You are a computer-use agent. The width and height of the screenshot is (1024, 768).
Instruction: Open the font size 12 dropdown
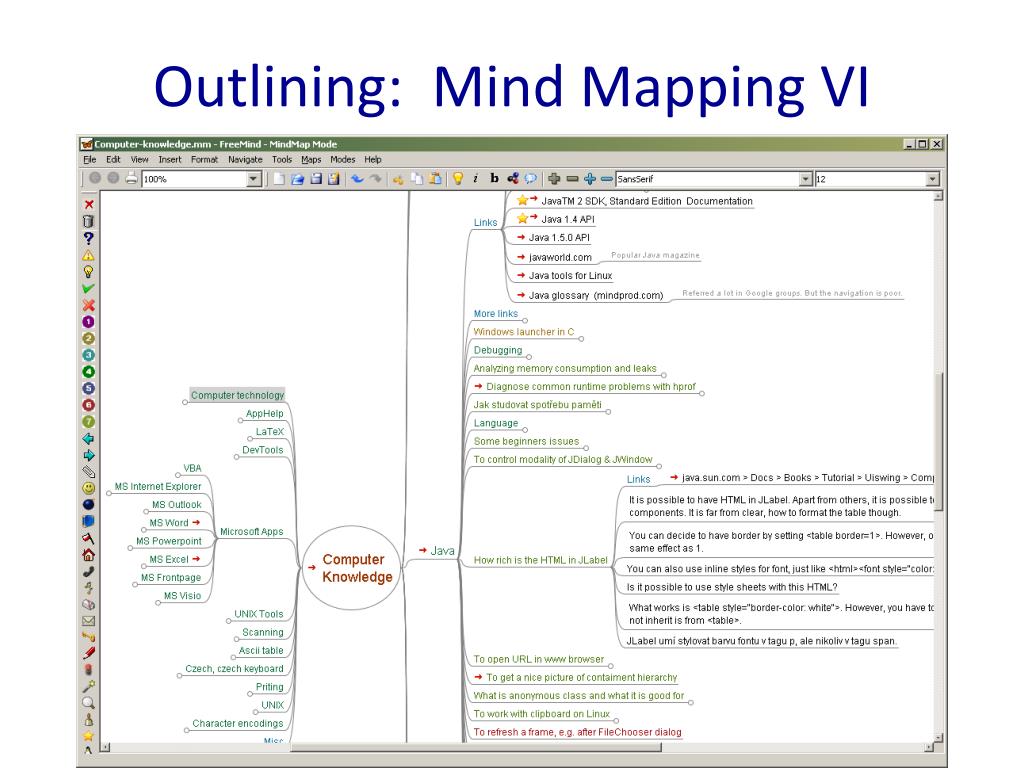(x=933, y=179)
